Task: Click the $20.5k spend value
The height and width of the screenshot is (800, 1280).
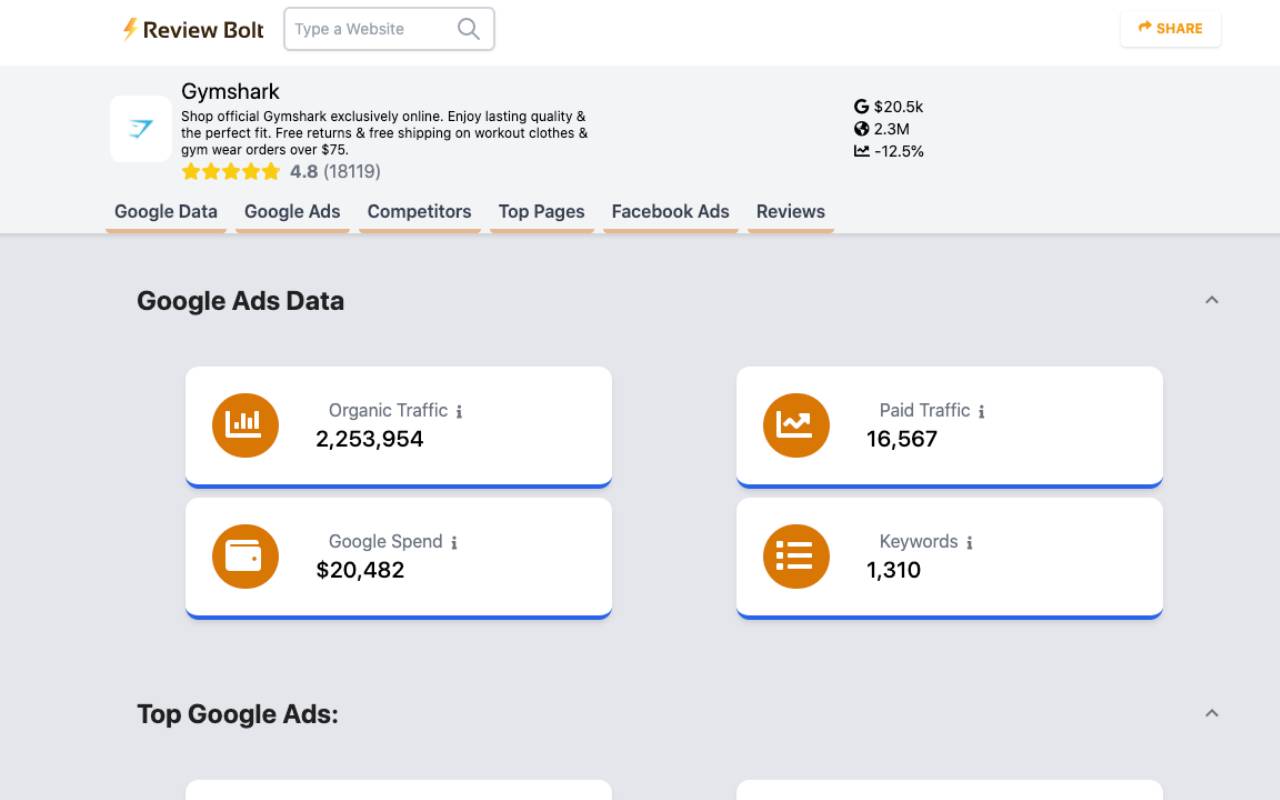Action: coord(898,106)
